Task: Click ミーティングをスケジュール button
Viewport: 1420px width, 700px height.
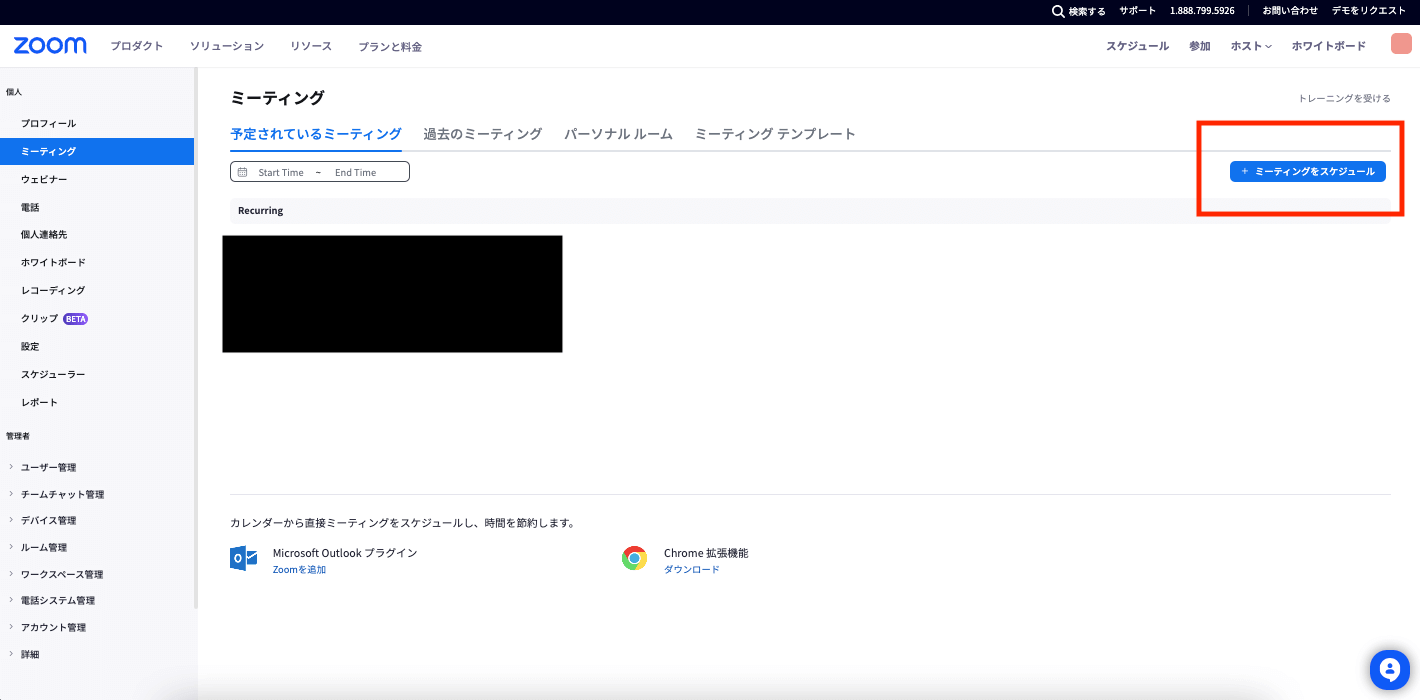Action: (1308, 171)
